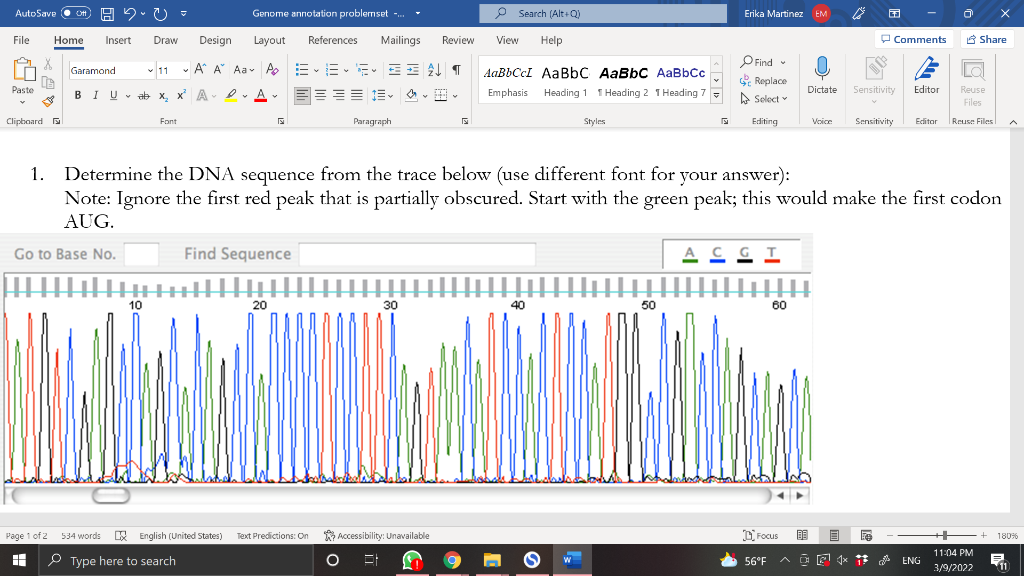This screenshot has width=1024, height=576.
Task: Open the Select dropdown in Editing
Action: [x=764, y=99]
